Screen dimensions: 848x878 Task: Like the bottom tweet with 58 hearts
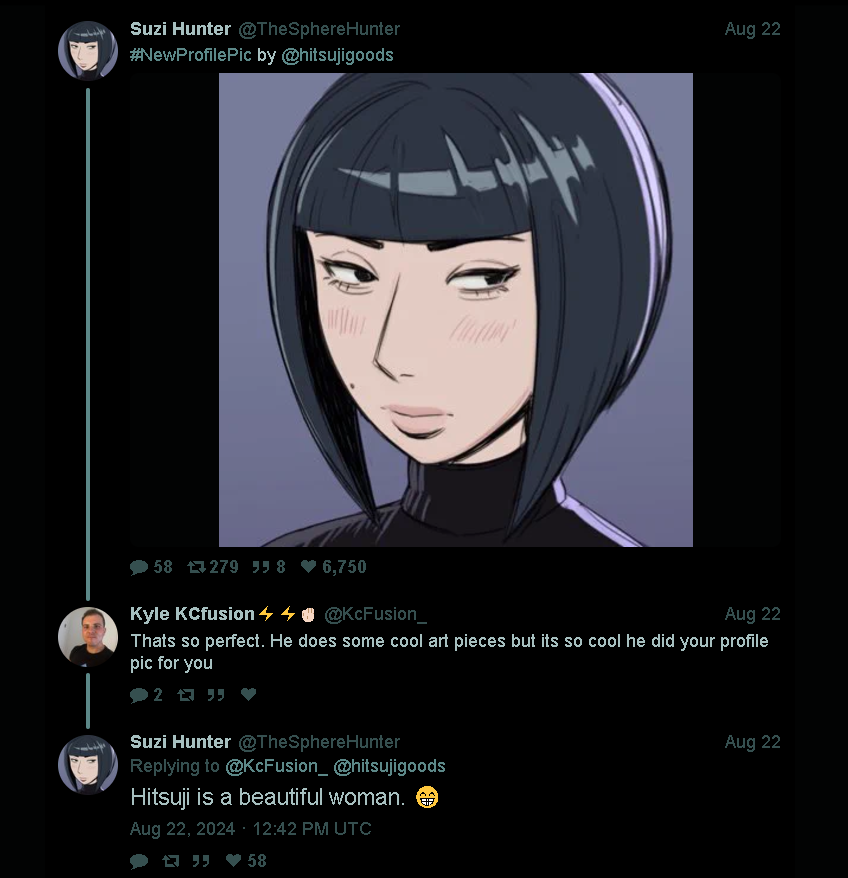coord(233,860)
